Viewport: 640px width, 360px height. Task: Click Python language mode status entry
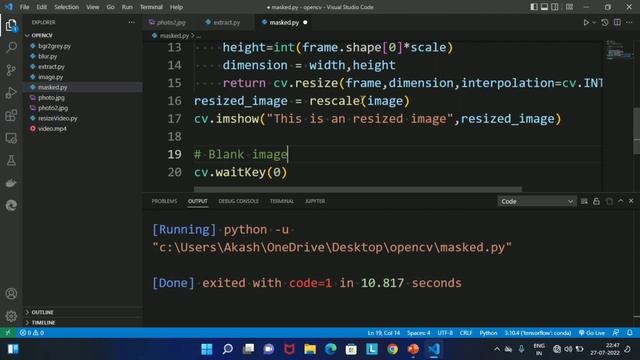(x=488, y=333)
